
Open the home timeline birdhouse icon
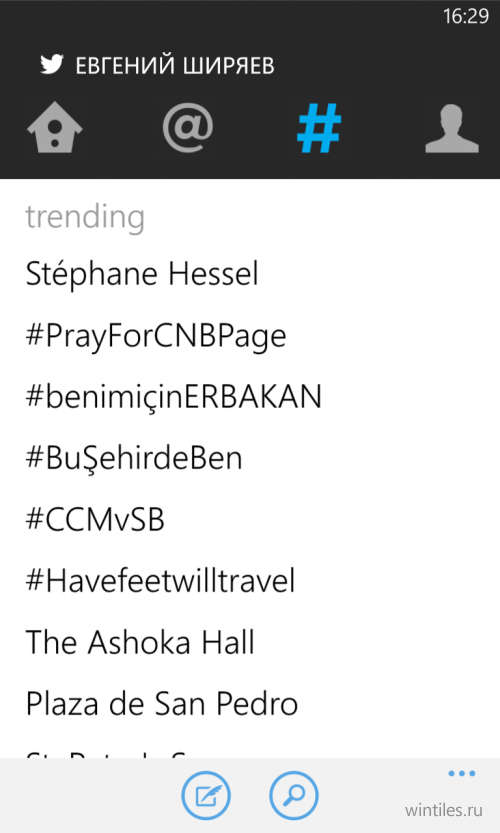pos(55,128)
